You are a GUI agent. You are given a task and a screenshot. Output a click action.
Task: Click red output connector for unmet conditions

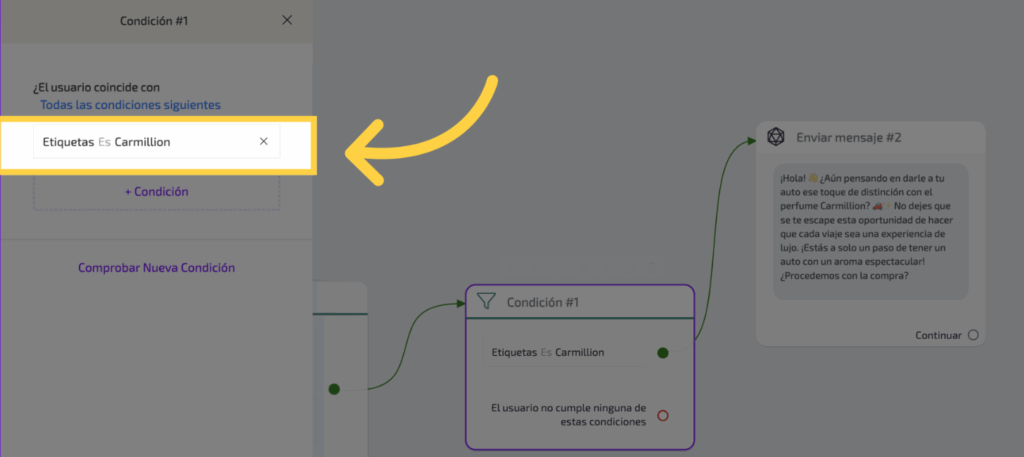pyautogui.click(x=662, y=415)
